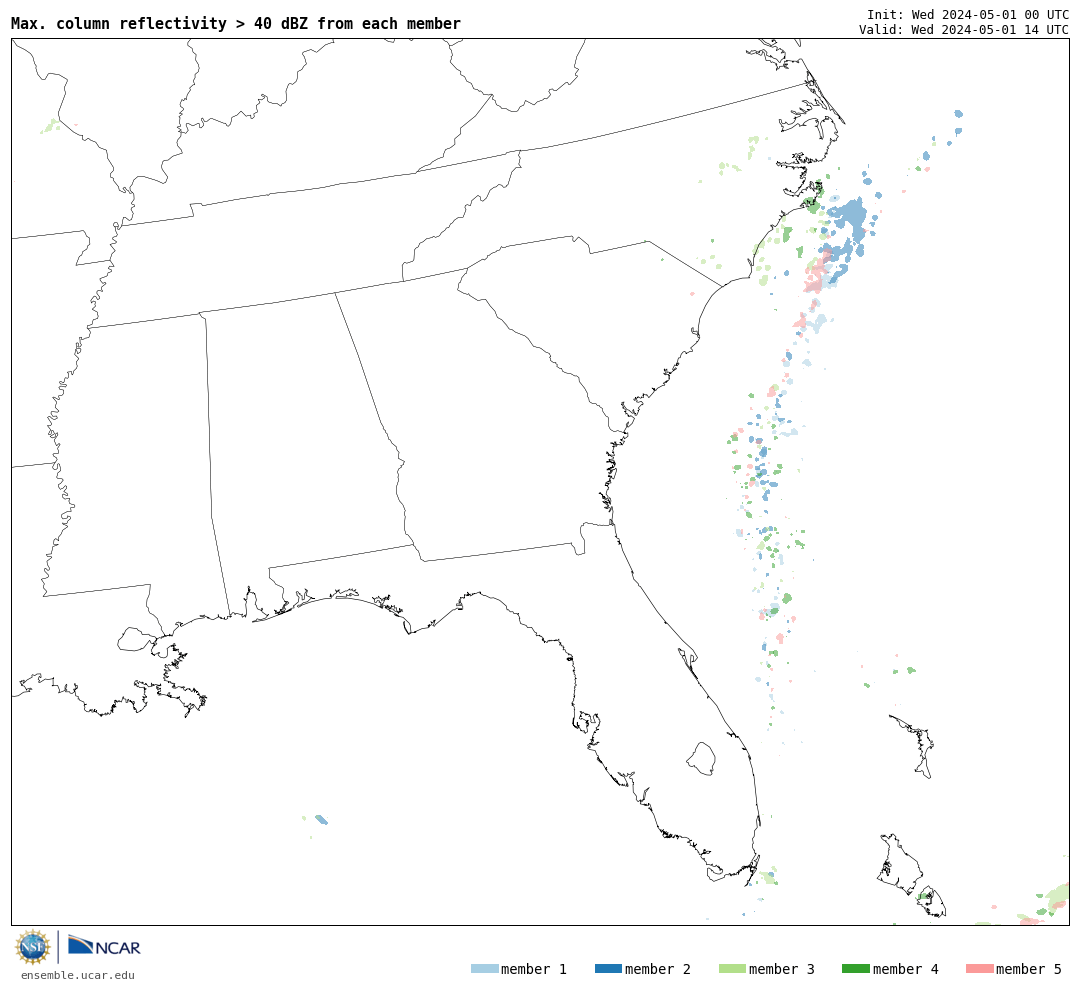Click the member 3 light green swatch
This screenshot has width=1080, height=988.
(x=732, y=969)
